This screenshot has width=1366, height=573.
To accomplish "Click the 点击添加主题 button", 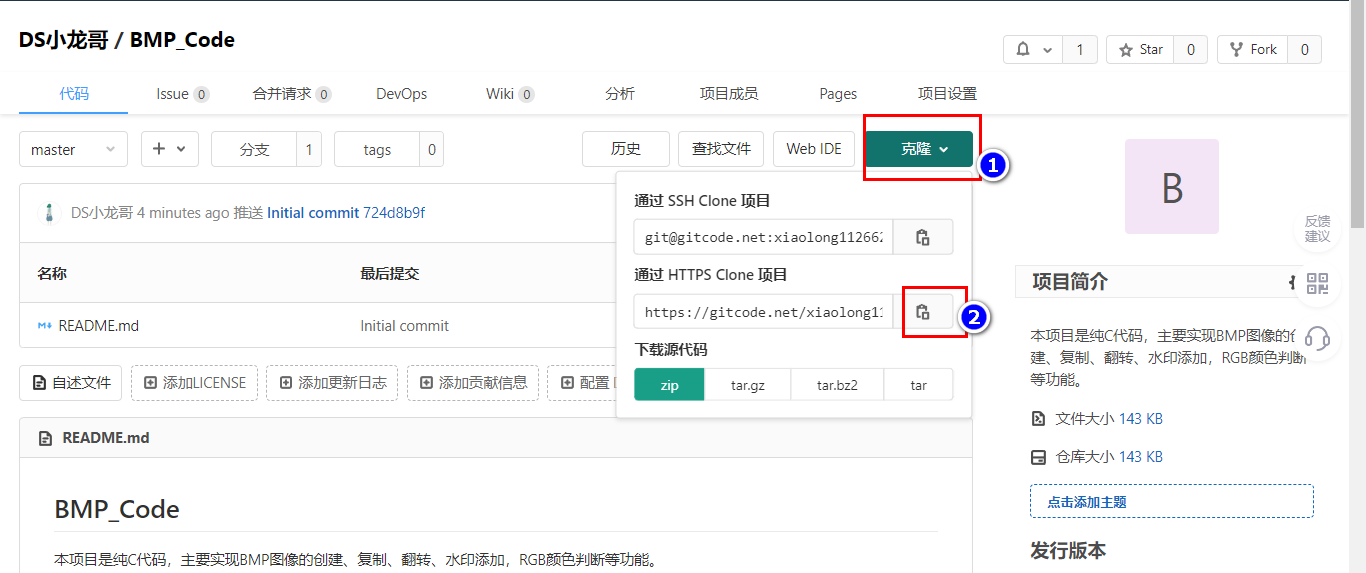I will [x=1172, y=501].
